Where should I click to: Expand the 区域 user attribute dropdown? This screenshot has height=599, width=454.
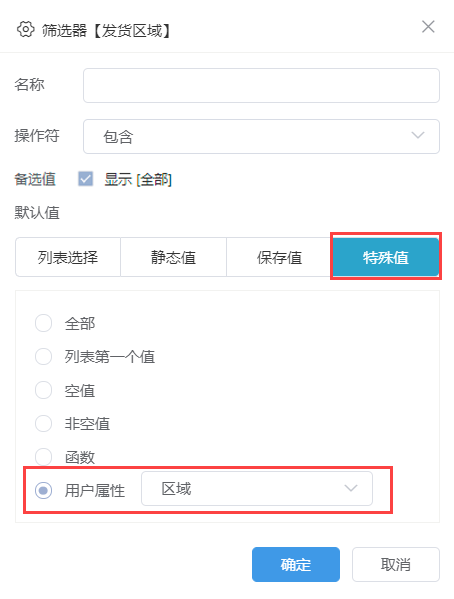pos(257,489)
